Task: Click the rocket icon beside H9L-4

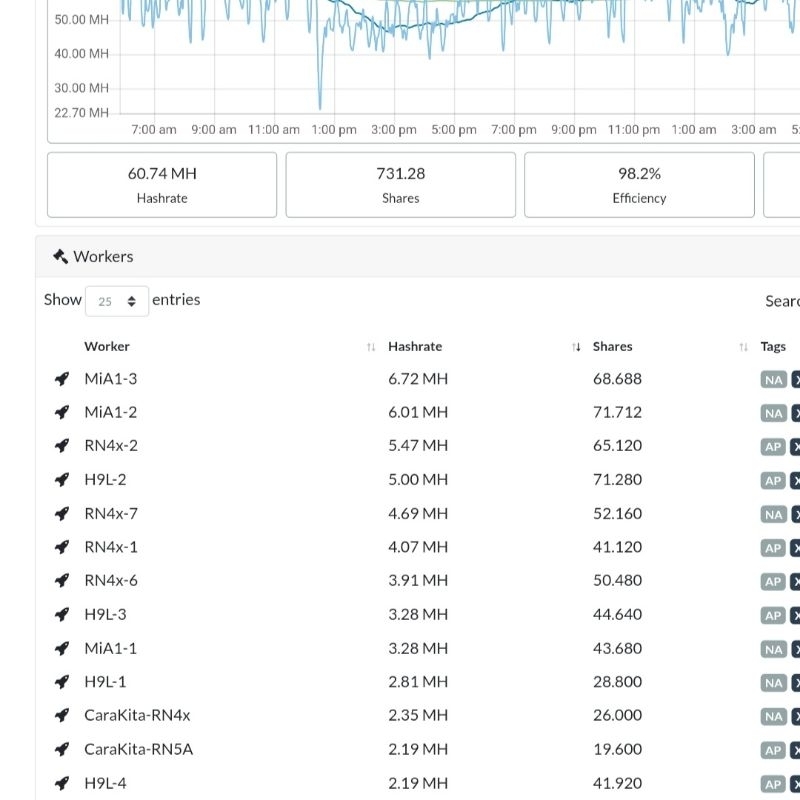Action: point(62,783)
